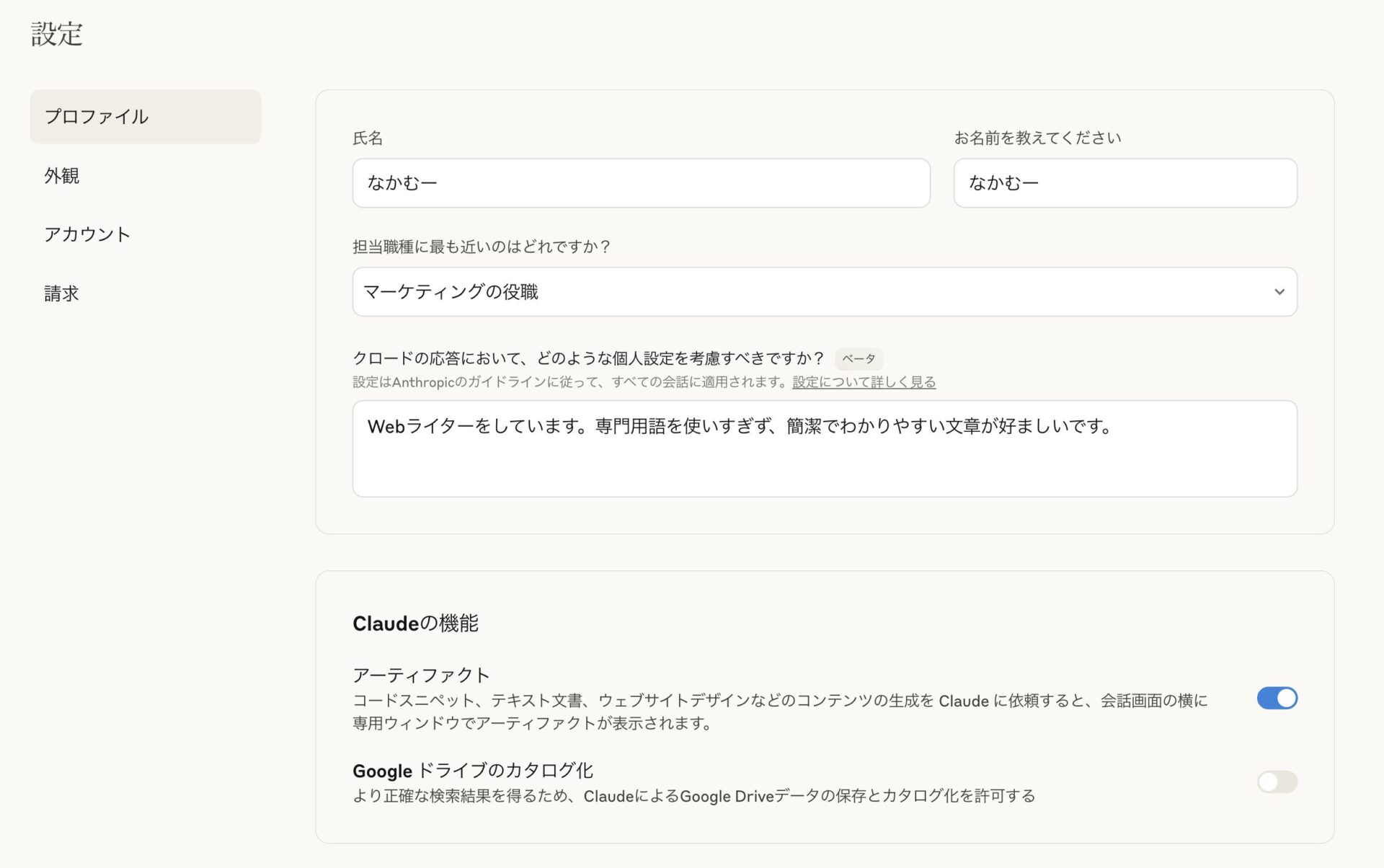This screenshot has width=1384, height=868.
Task: Click the クロードの応答において preferences question label
Action: (x=588, y=358)
